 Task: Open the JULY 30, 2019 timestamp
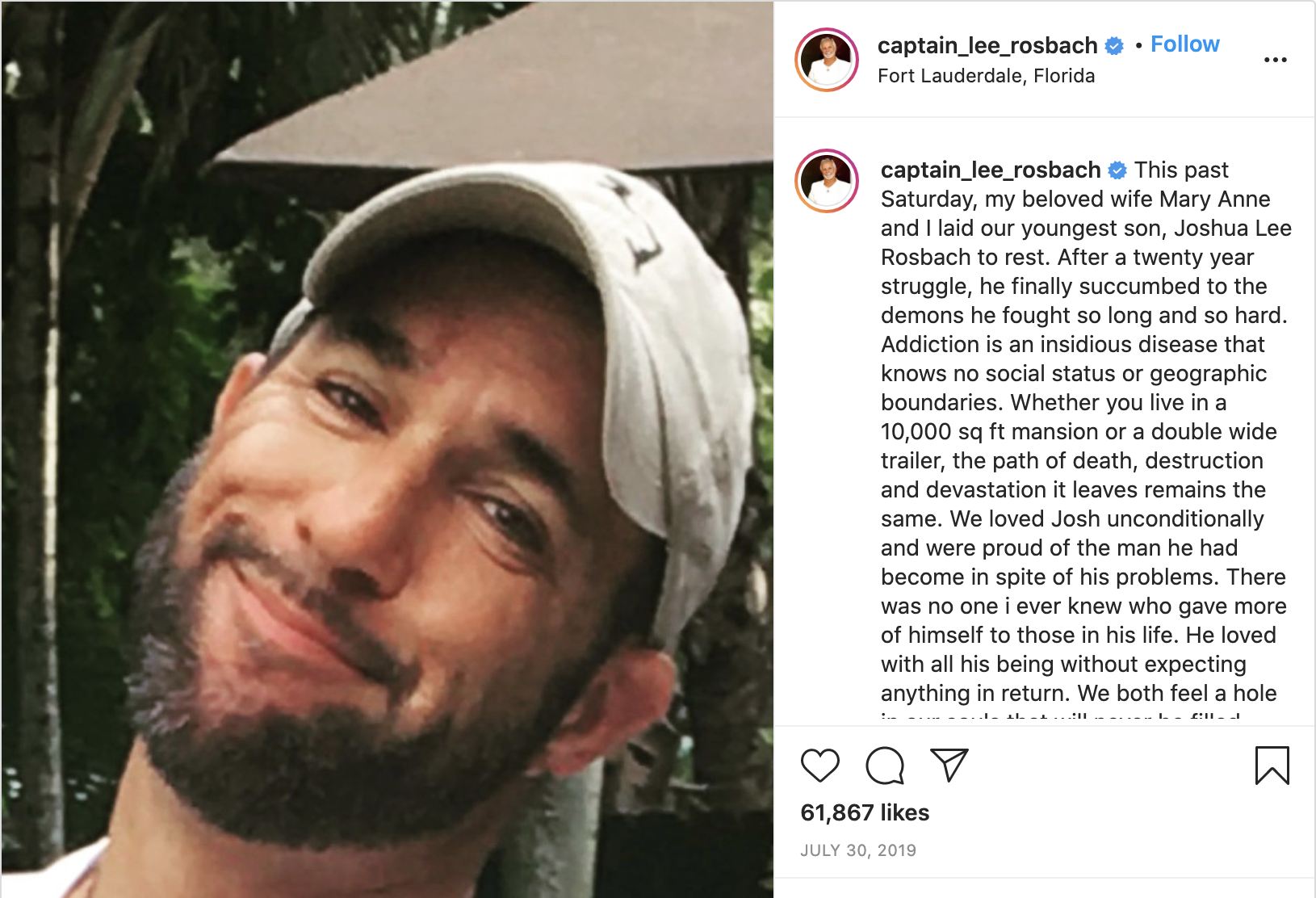click(x=858, y=850)
